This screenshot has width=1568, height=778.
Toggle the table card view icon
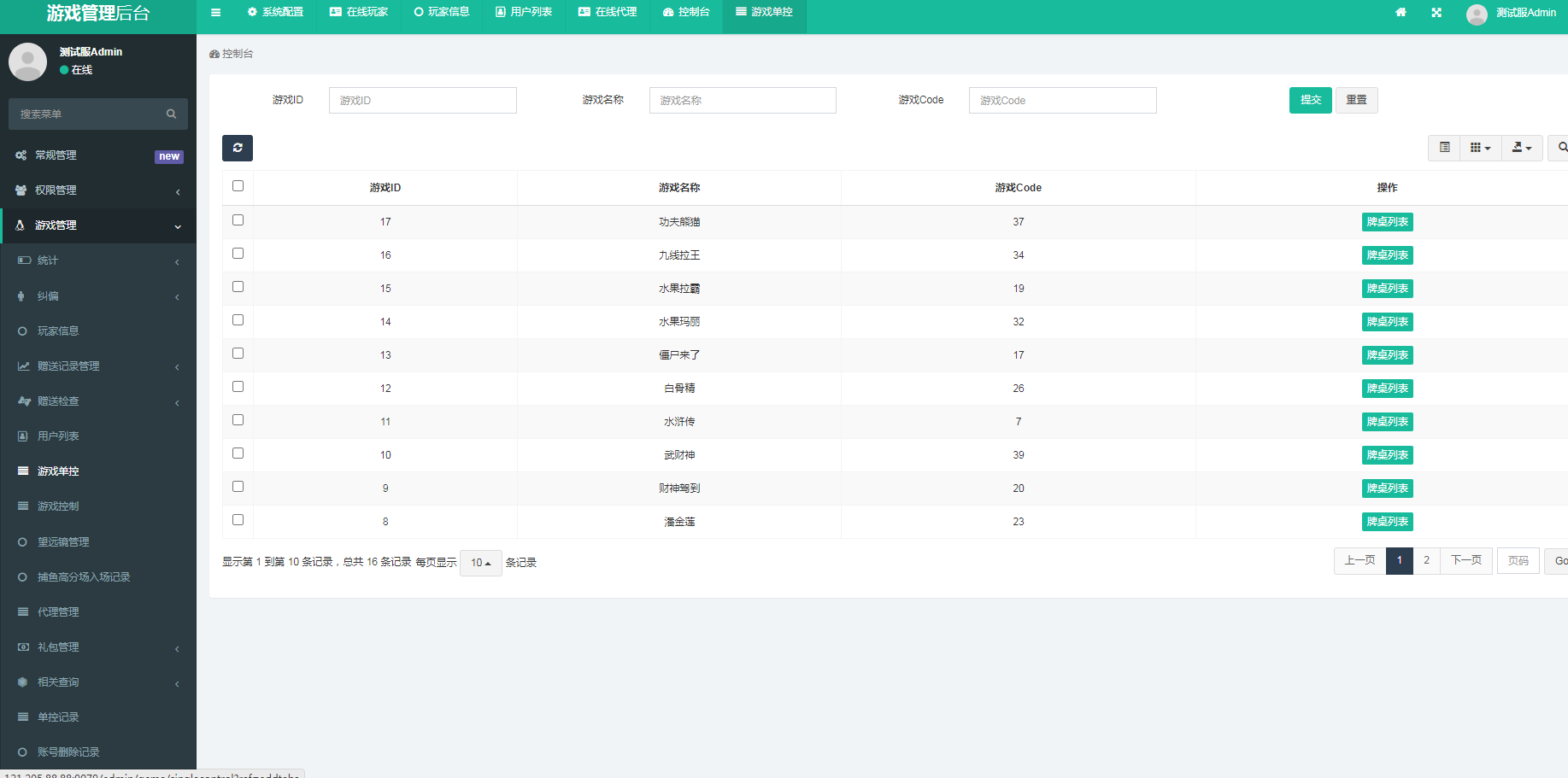click(x=1444, y=148)
